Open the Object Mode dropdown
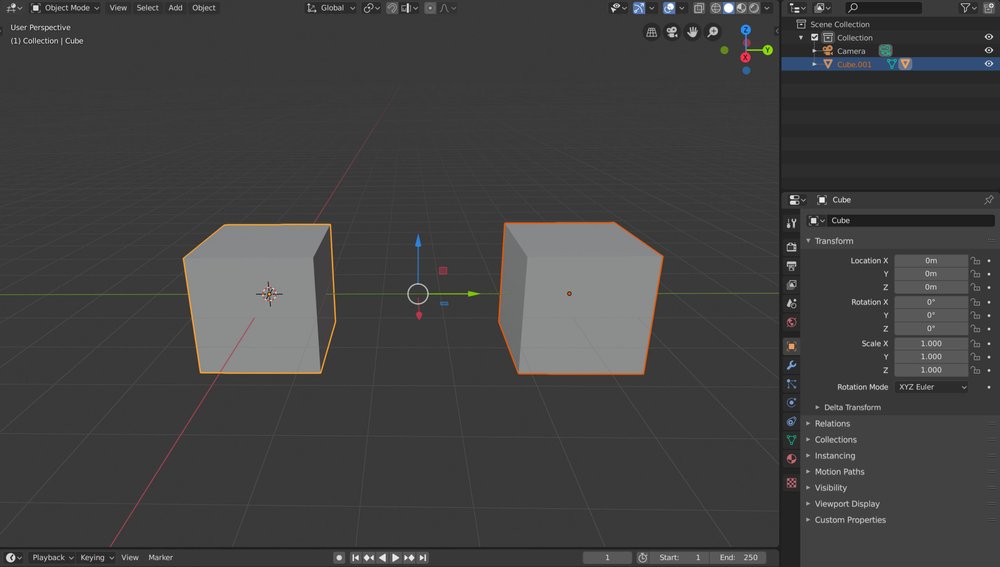 [x=66, y=8]
